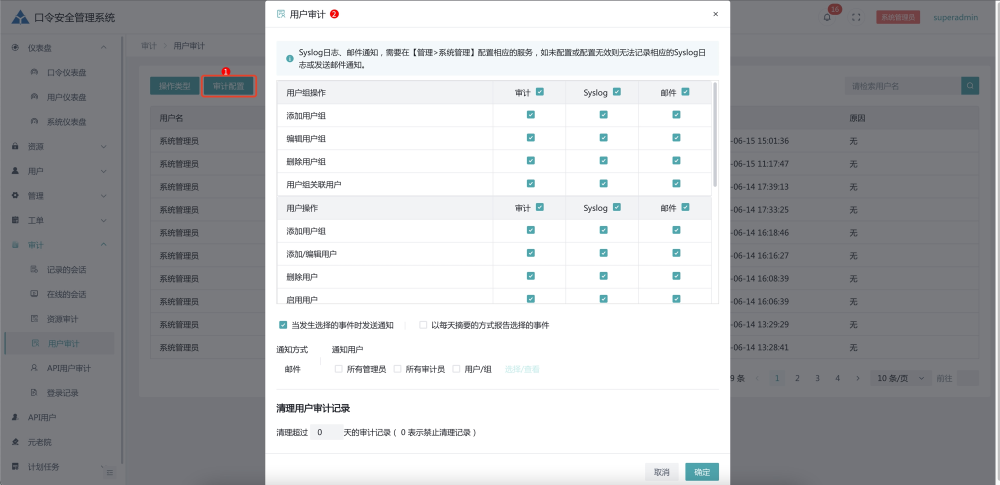Uncheck Syslog for 添加用户组 row
The width and height of the screenshot is (1000, 485).
click(603, 115)
